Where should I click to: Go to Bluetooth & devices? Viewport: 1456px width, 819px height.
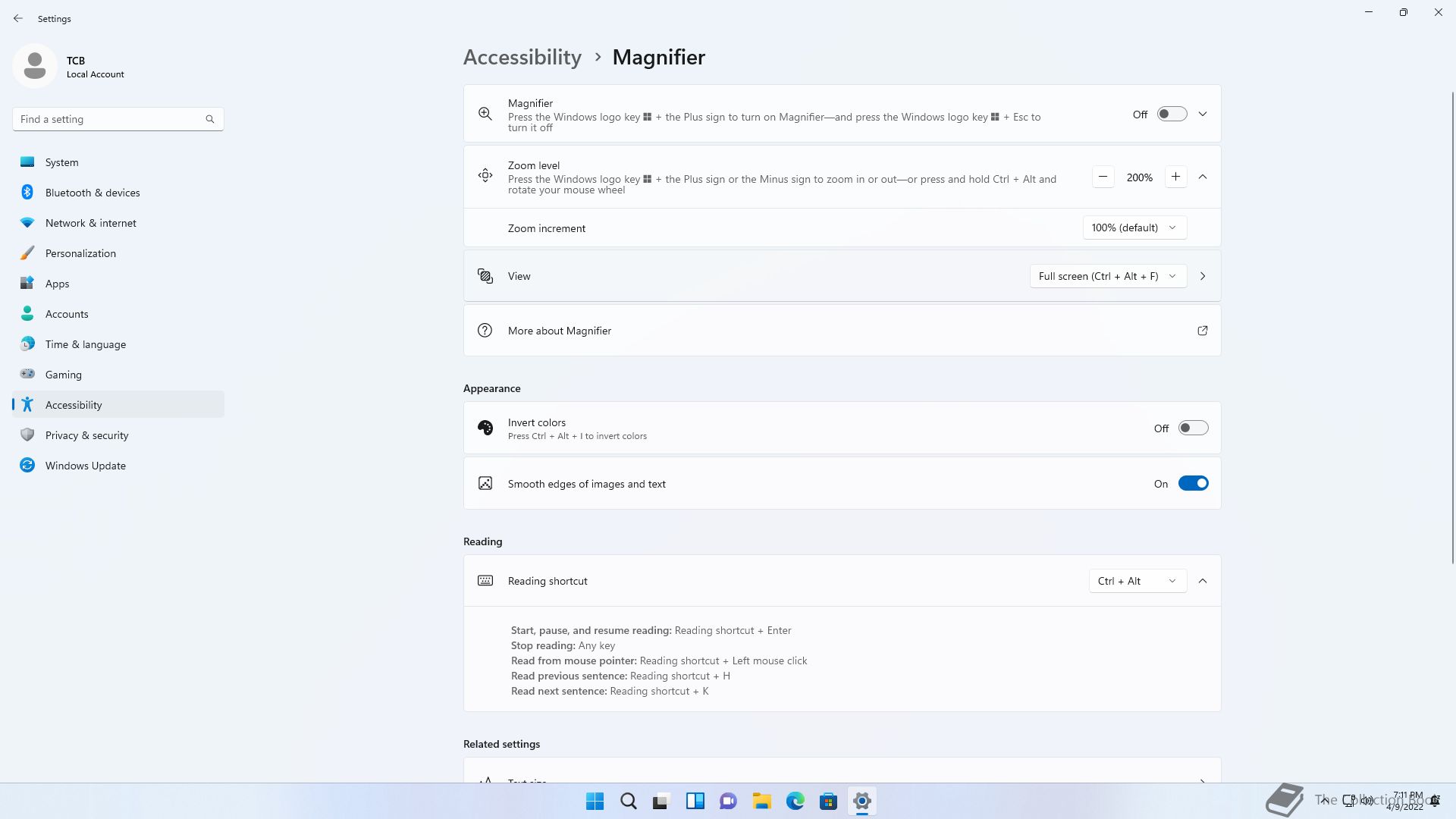click(x=118, y=193)
